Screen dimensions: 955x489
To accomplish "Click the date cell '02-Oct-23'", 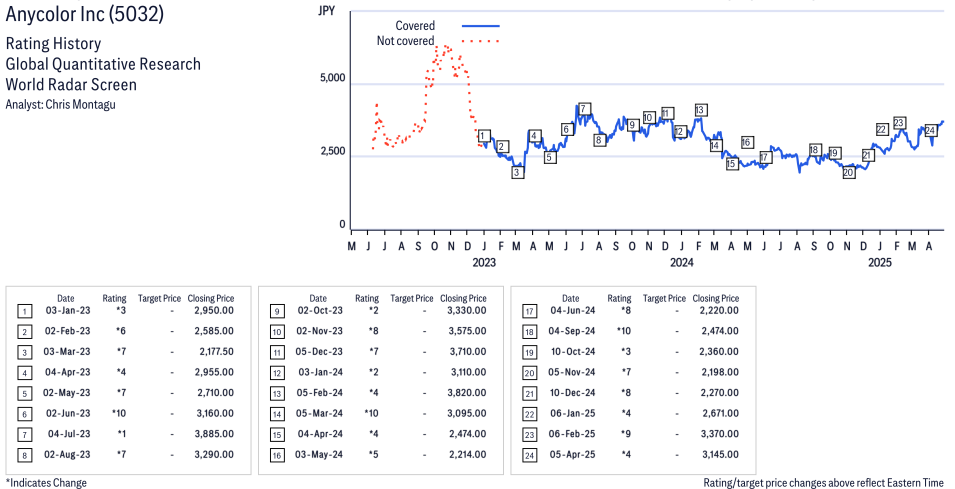I will click(x=320, y=311).
